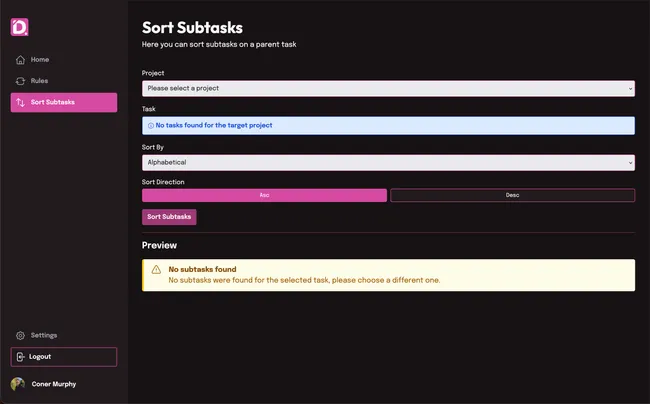Click the Sort Subtasks arrows icon
Screen dimensions: 650x404
(x=20, y=102)
